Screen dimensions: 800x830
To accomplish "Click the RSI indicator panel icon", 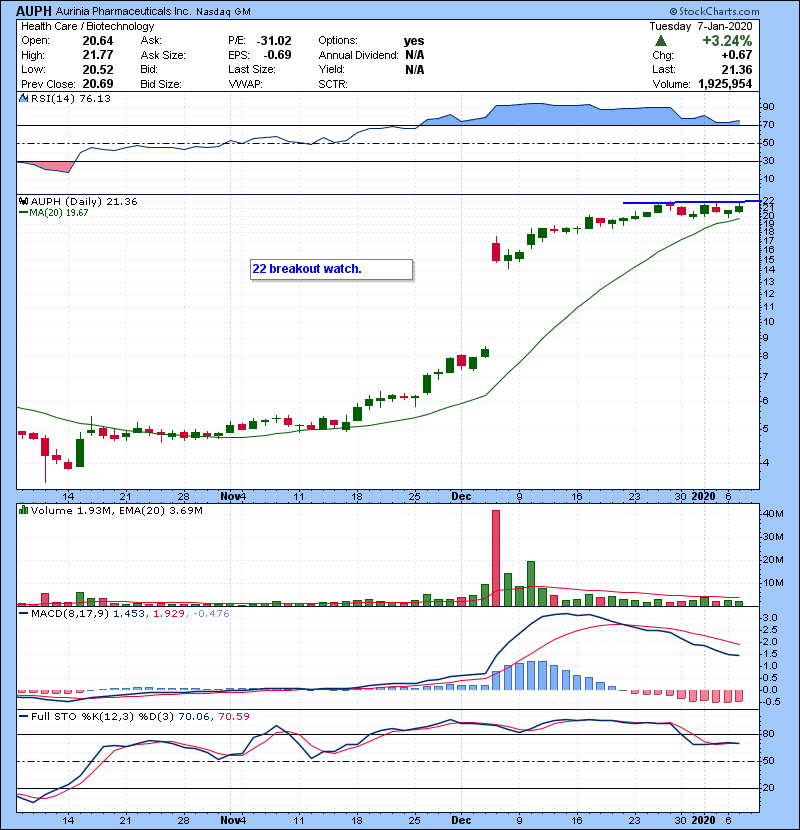I will pyautogui.click(x=23, y=98).
